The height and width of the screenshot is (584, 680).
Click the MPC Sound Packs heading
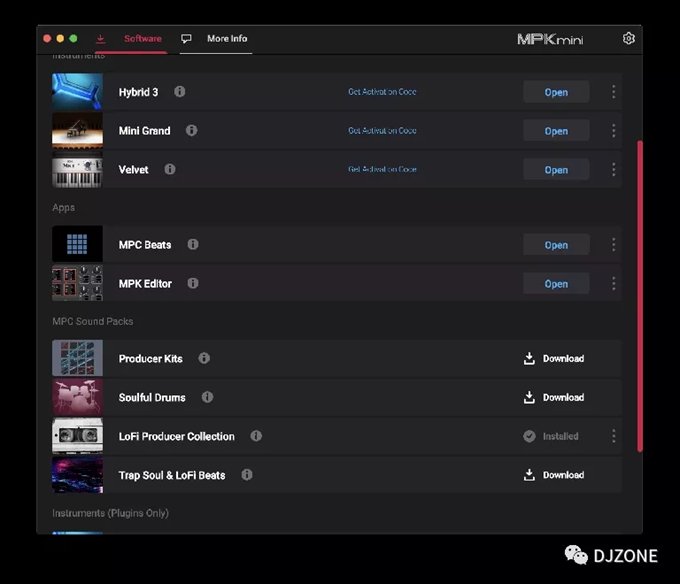coord(92,321)
